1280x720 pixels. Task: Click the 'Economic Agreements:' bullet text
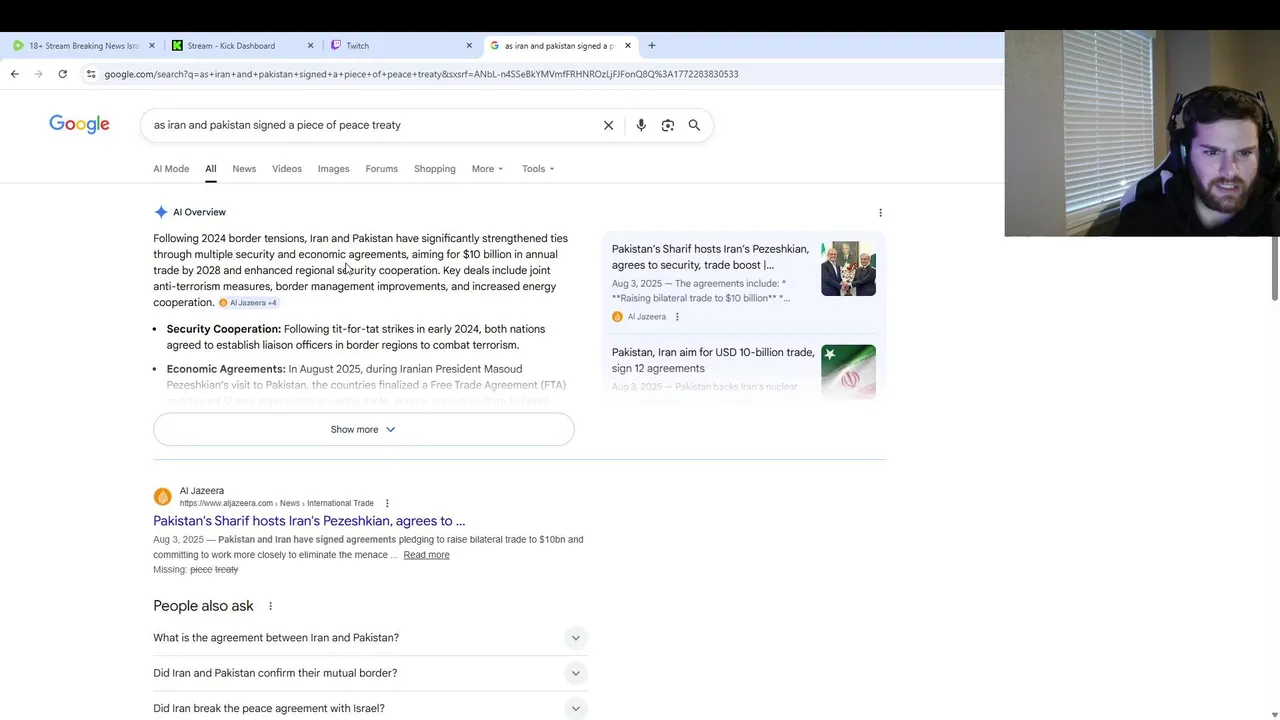click(226, 369)
